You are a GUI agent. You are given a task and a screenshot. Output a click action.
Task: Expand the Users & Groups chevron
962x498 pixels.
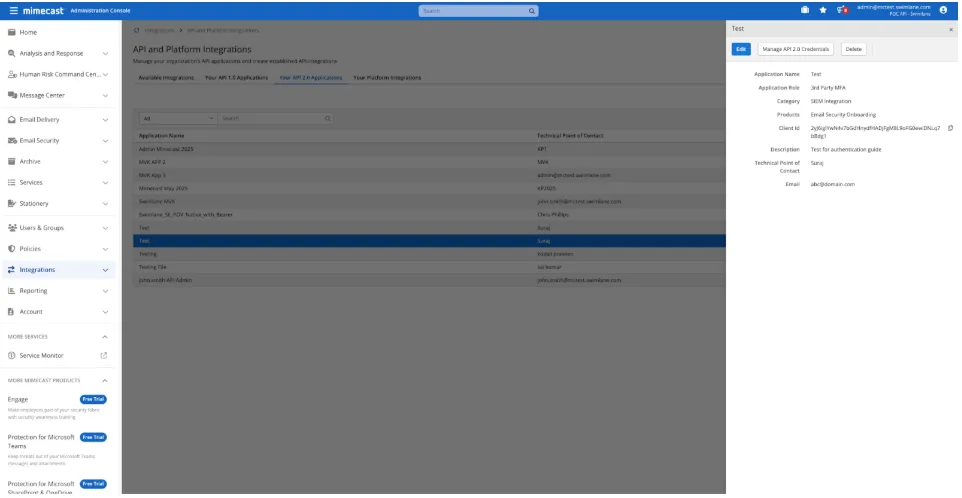105,228
